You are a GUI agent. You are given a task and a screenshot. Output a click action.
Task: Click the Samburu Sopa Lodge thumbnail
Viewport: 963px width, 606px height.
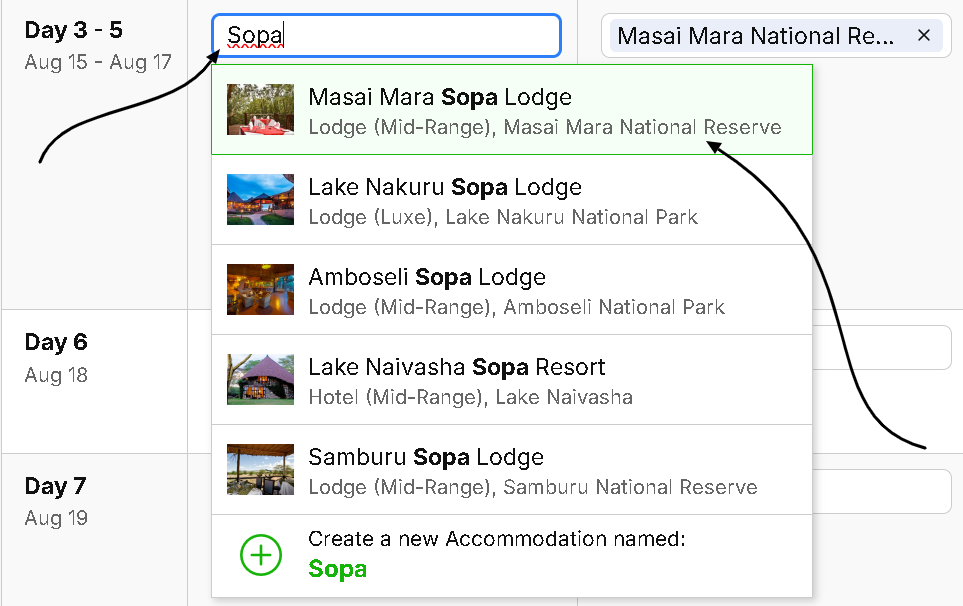(260, 470)
